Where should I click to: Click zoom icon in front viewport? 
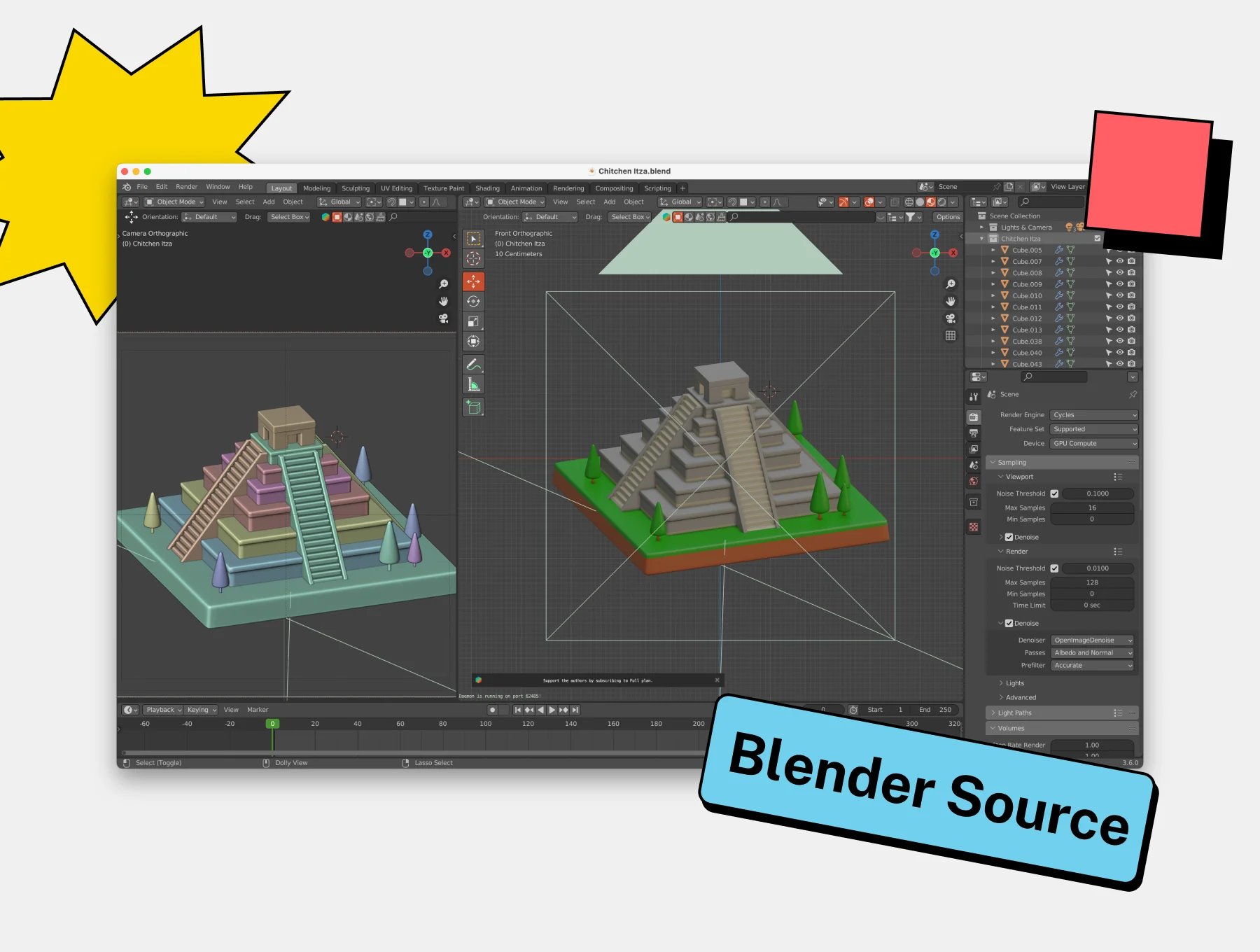click(951, 284)
